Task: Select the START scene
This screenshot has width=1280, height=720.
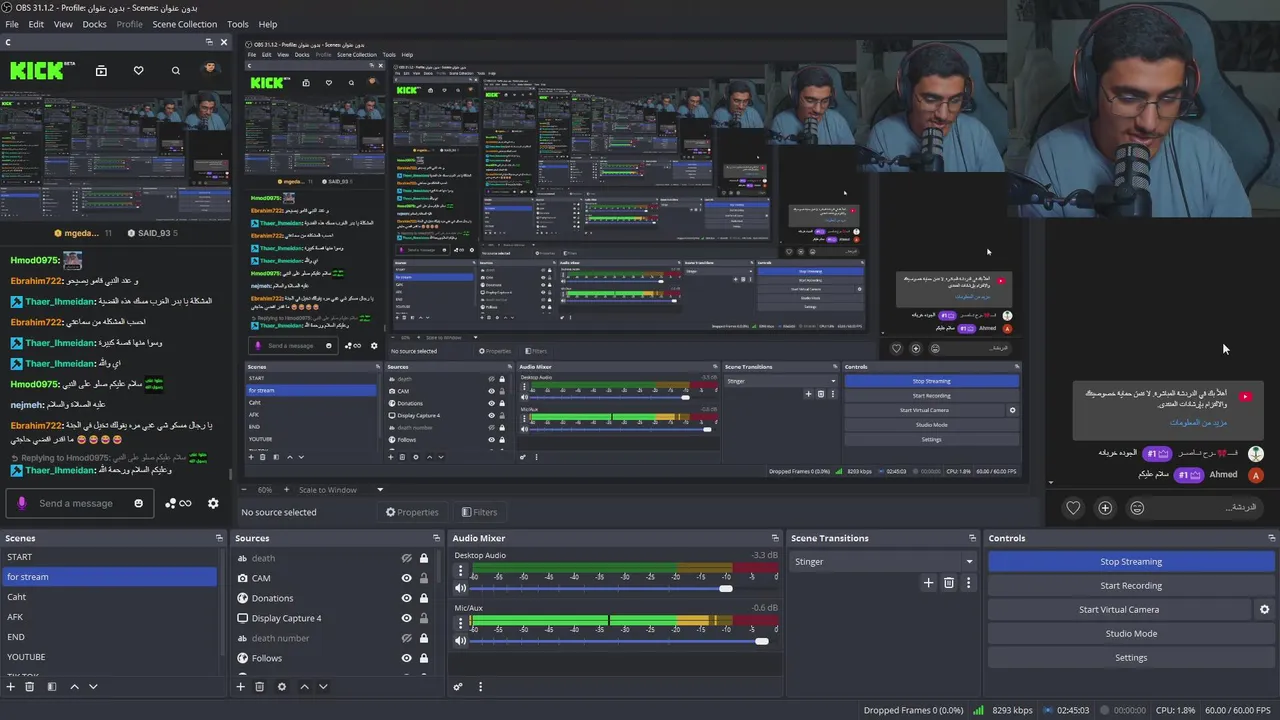Action: tap(110, 557)
